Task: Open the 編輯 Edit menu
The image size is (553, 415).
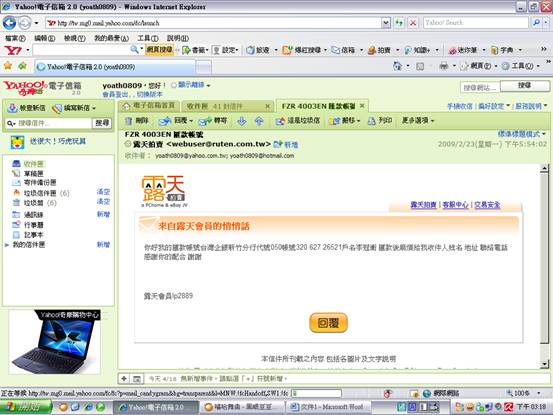Action: (x=44, y=38)
